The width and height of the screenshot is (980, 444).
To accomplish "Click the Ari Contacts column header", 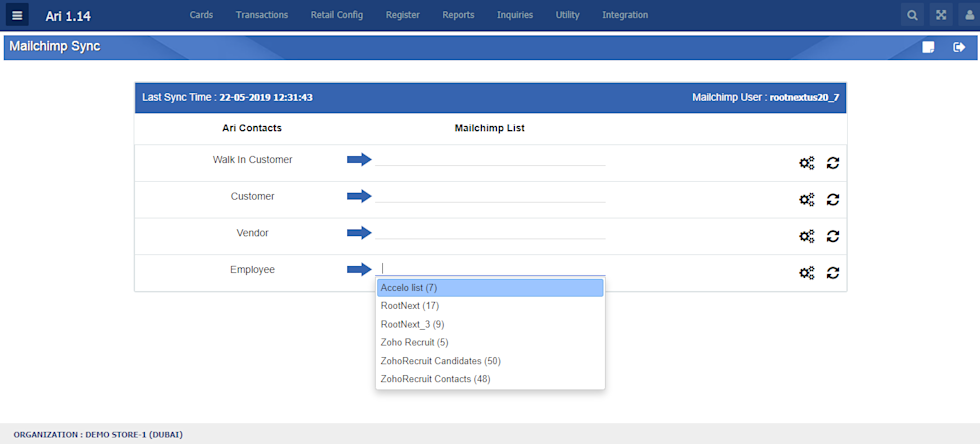I will click(252, 128).
